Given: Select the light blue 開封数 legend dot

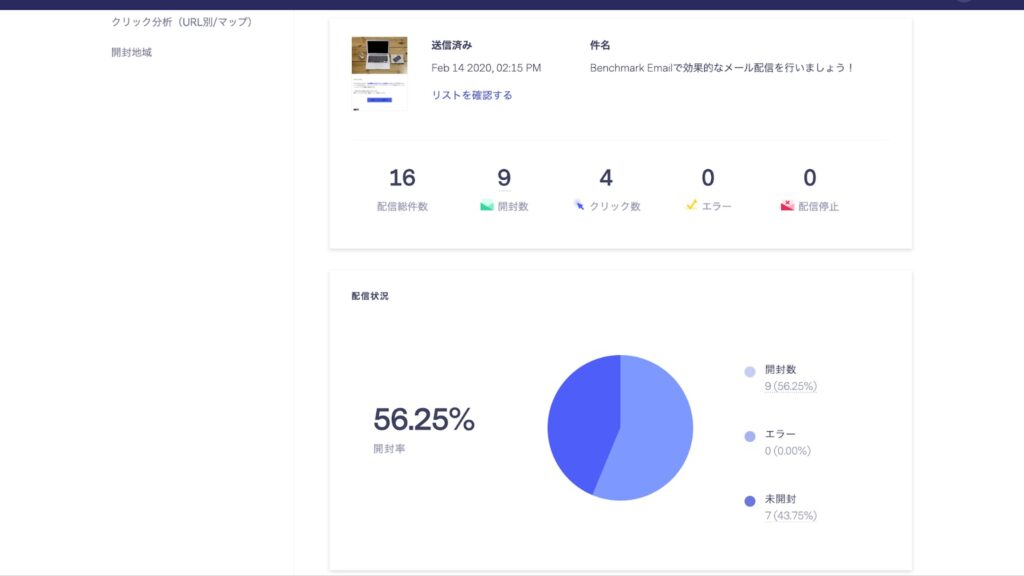Looking at the screenshot, I should point(750,372).
